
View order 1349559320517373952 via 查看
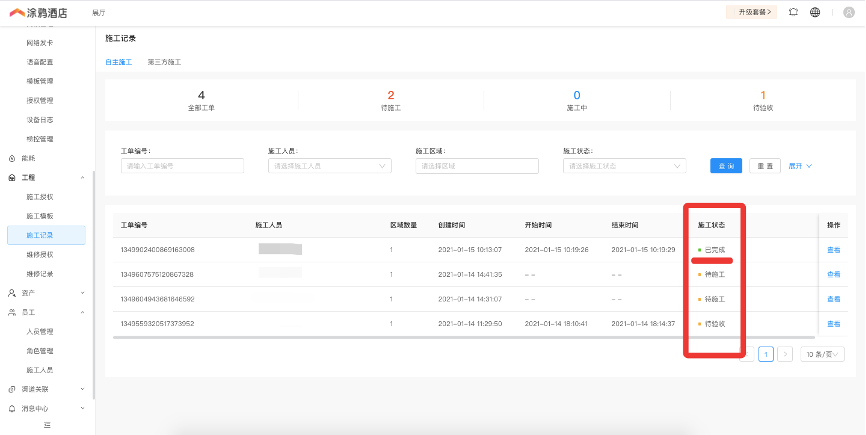coord(833,324)
